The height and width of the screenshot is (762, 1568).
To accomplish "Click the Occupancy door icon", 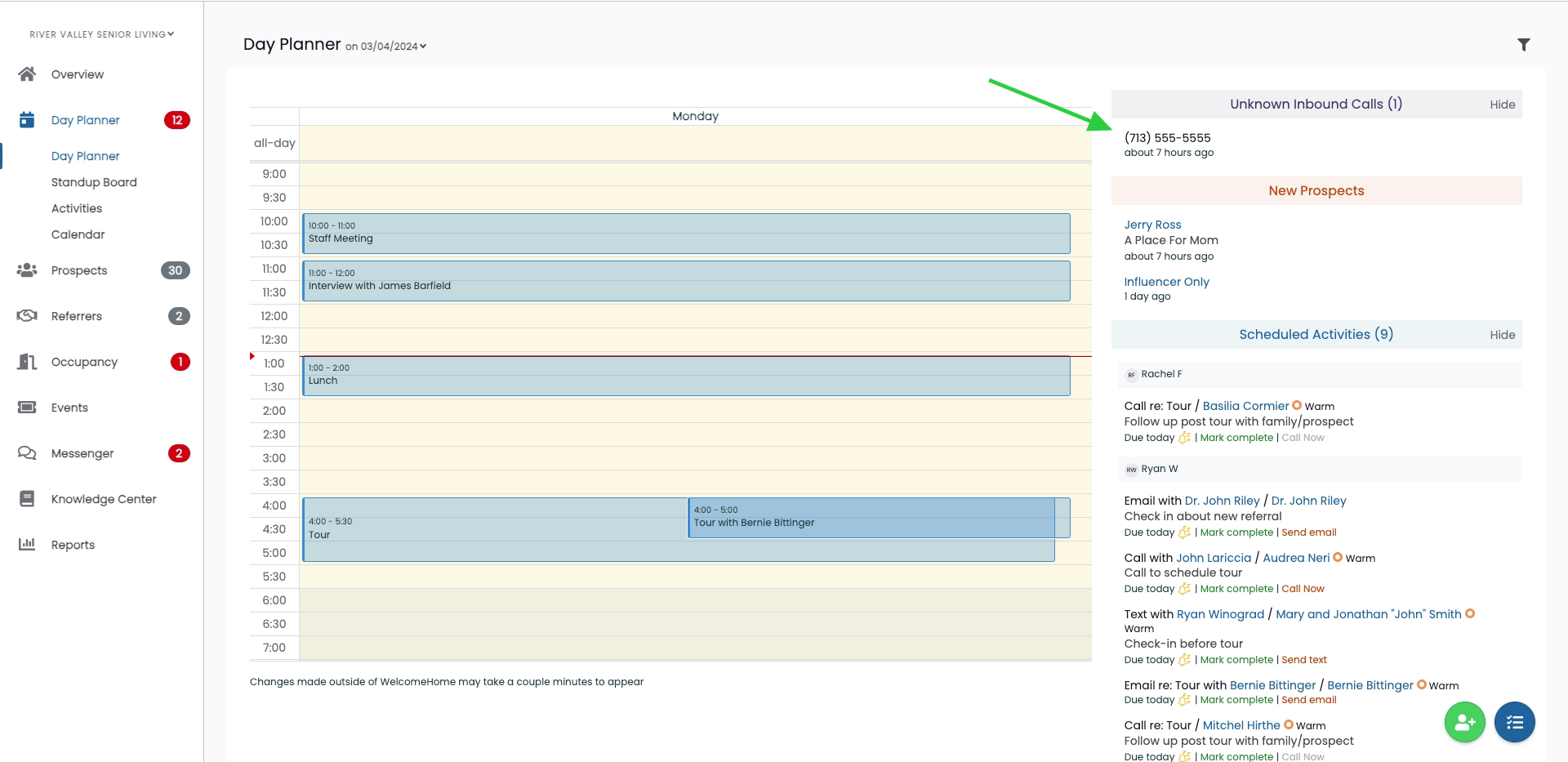I will pyautogui.click(x=27, y=362).
